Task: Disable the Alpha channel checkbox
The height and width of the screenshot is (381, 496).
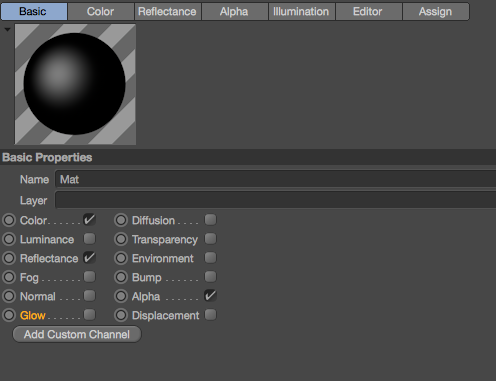Action: [x=210, y=296]
